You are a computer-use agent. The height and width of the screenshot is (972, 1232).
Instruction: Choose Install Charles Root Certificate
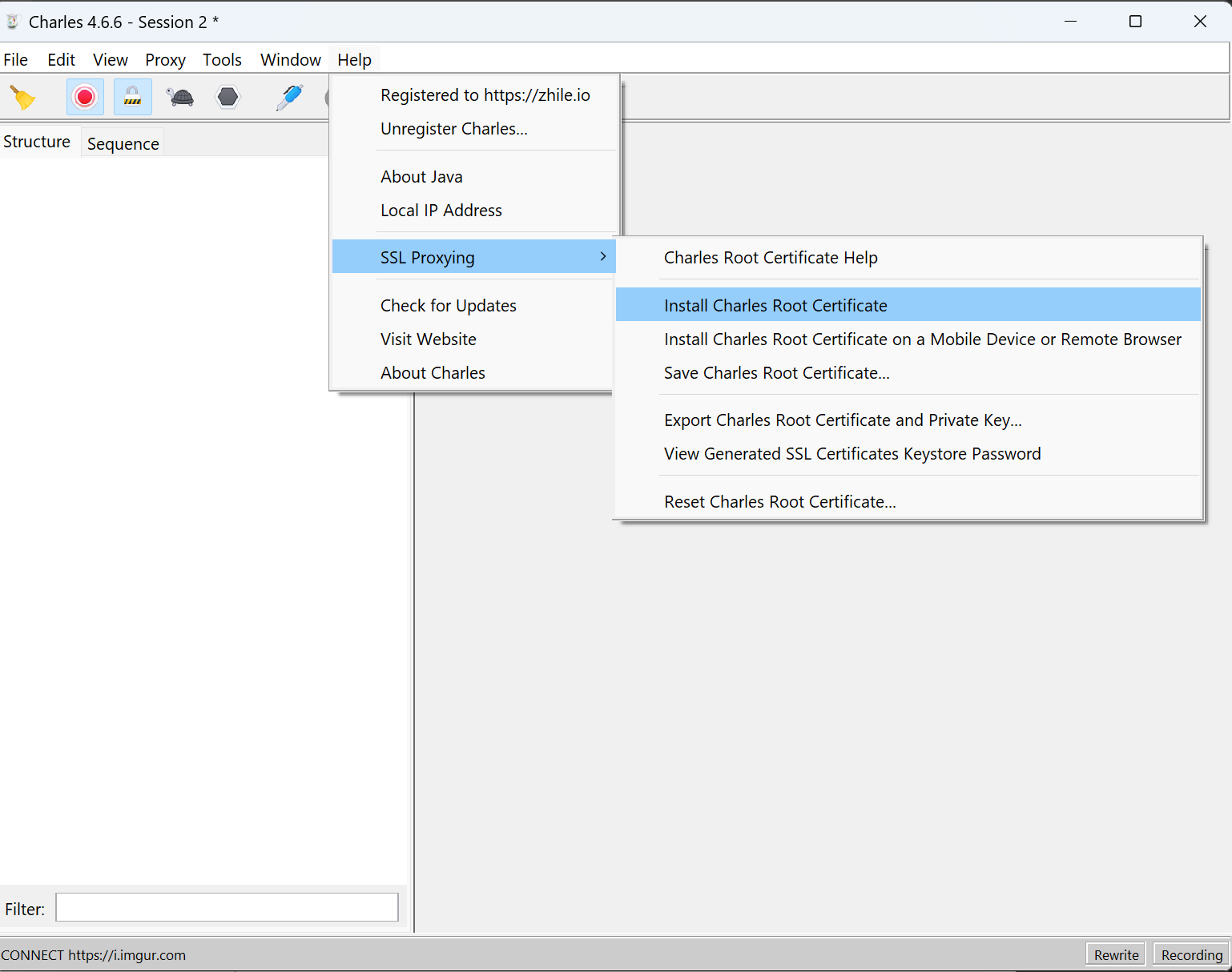coord(775,305)
